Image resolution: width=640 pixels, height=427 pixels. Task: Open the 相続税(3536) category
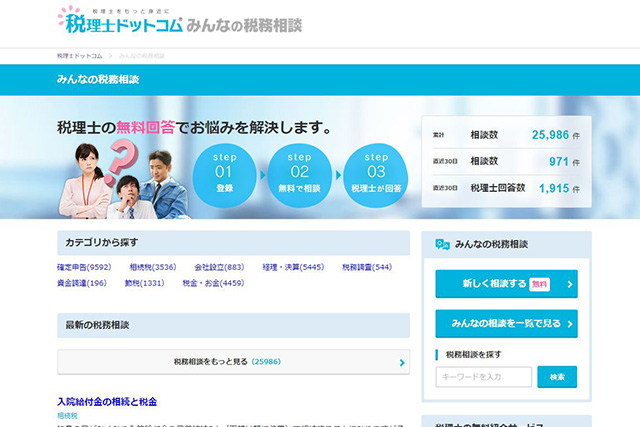point(153,267)
